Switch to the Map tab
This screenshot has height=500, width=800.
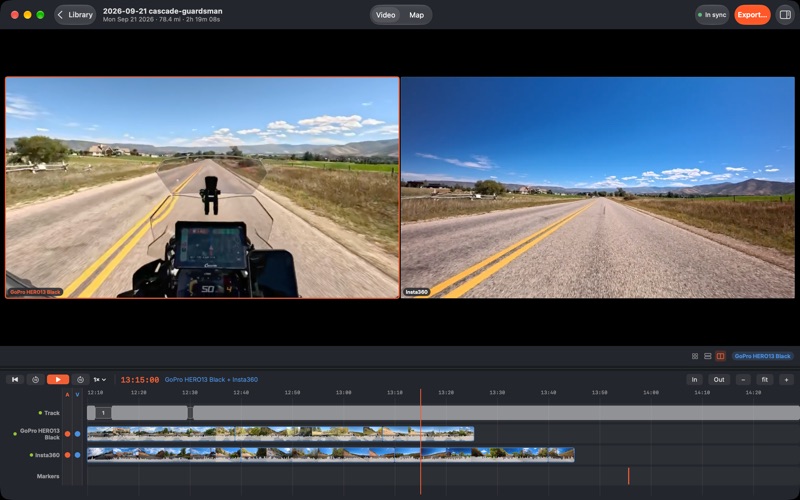(416, 15)
